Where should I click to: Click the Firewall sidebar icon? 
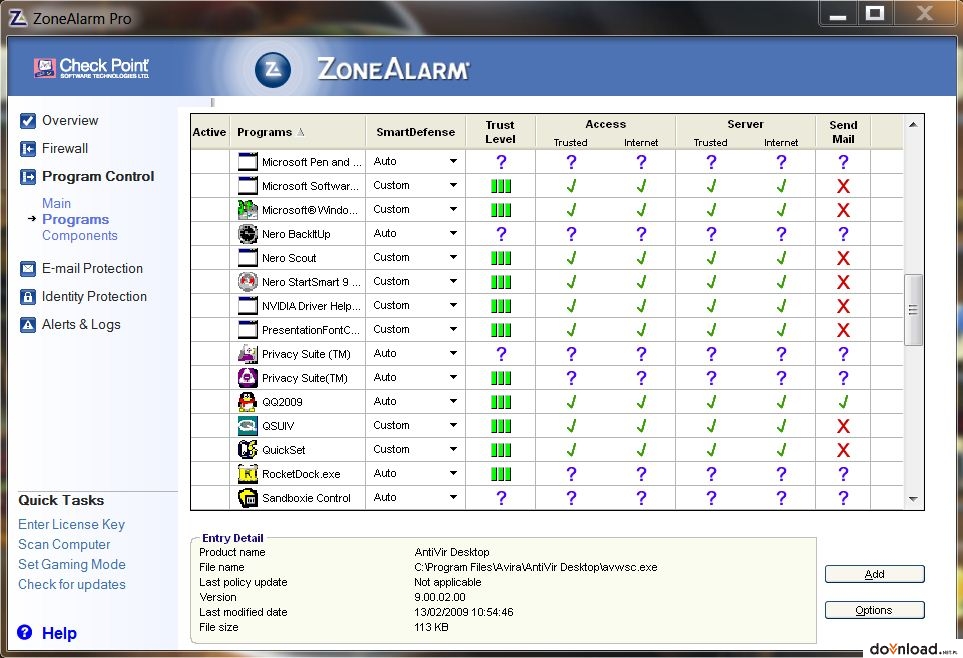click(x=28, y=149)
